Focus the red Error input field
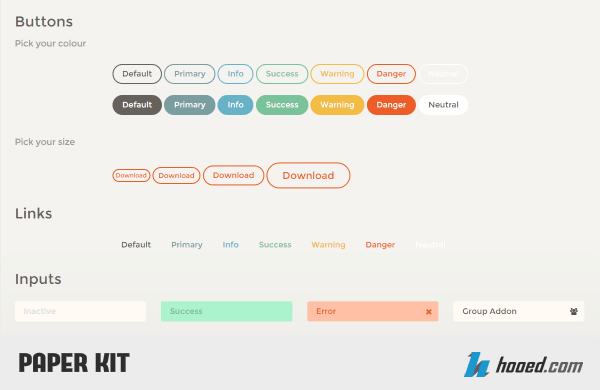The height and width of the screenshot is (390, 600). [x=373, y=311]
